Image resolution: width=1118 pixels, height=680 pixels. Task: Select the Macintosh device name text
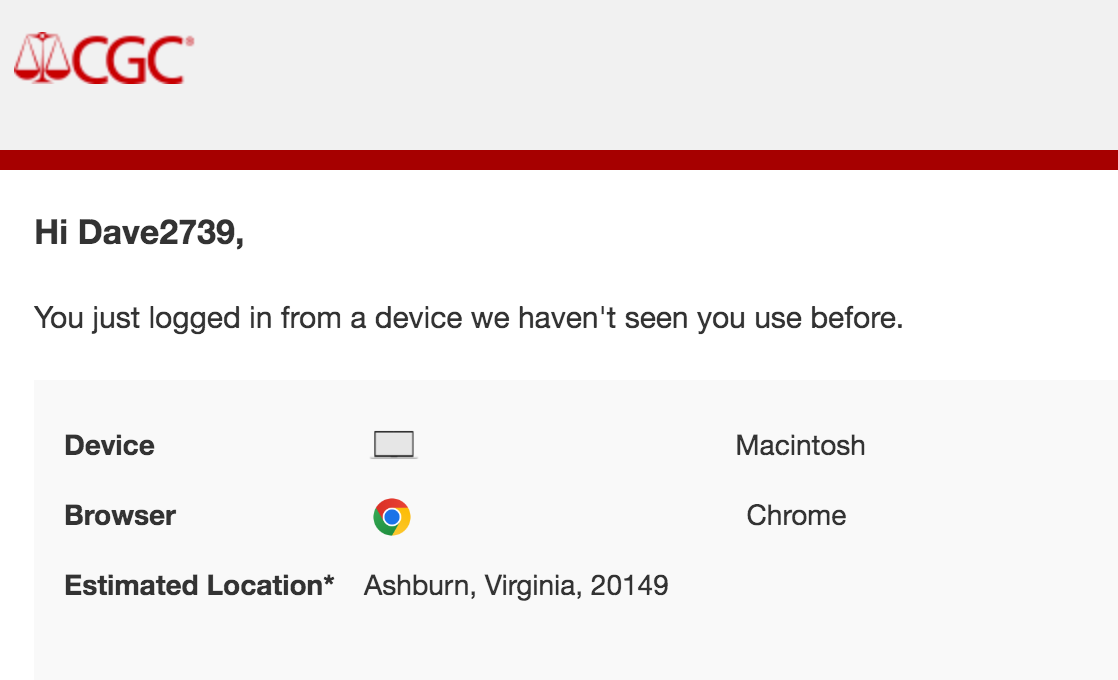point(800,445)
